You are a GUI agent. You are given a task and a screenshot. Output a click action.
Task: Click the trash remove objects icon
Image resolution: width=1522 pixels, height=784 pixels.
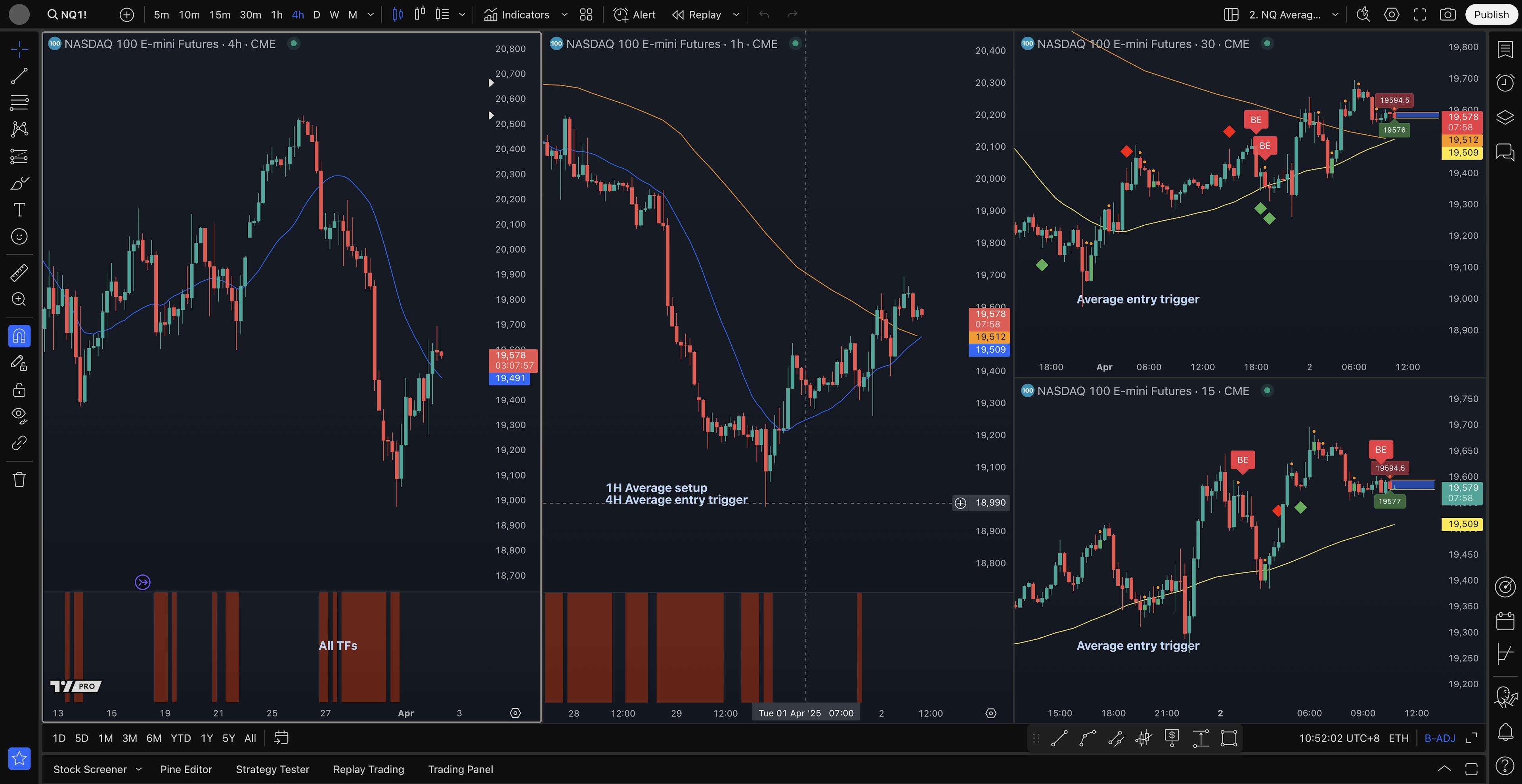(19, 479)
